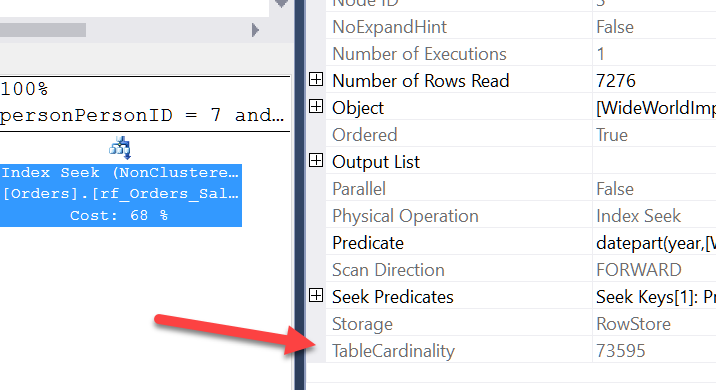Click the Storage RowStore value
Viewport: 716px width, 390px height.
[633, 324]
